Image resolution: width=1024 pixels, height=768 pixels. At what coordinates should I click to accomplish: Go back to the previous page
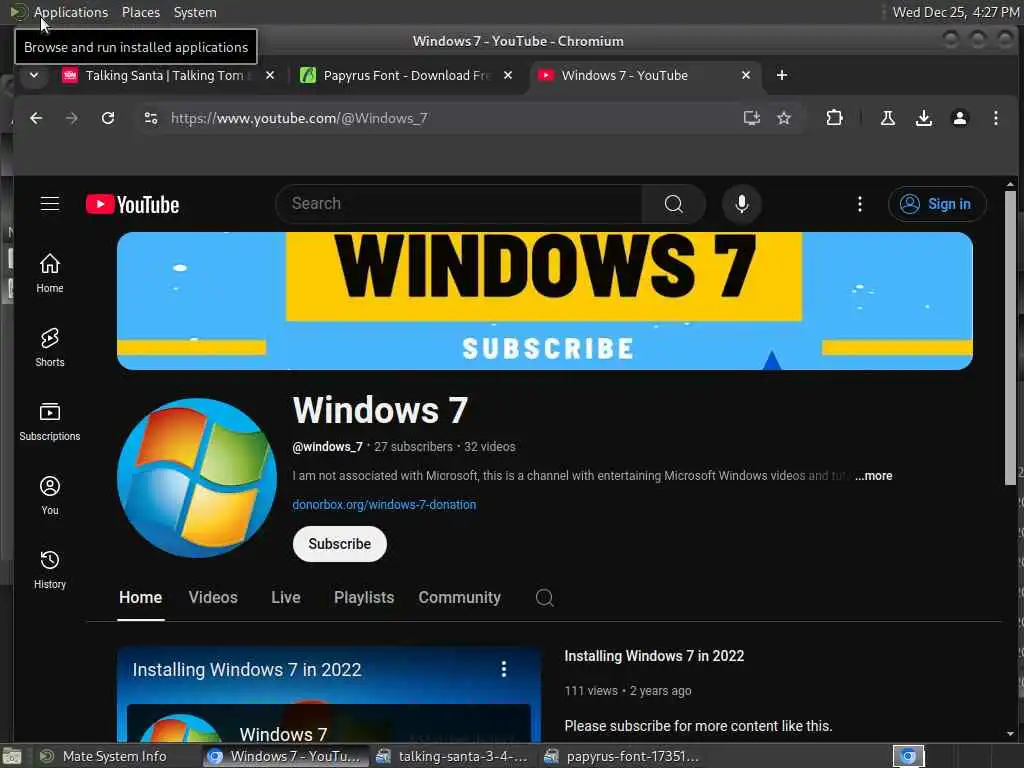click(x=36, y=118)
